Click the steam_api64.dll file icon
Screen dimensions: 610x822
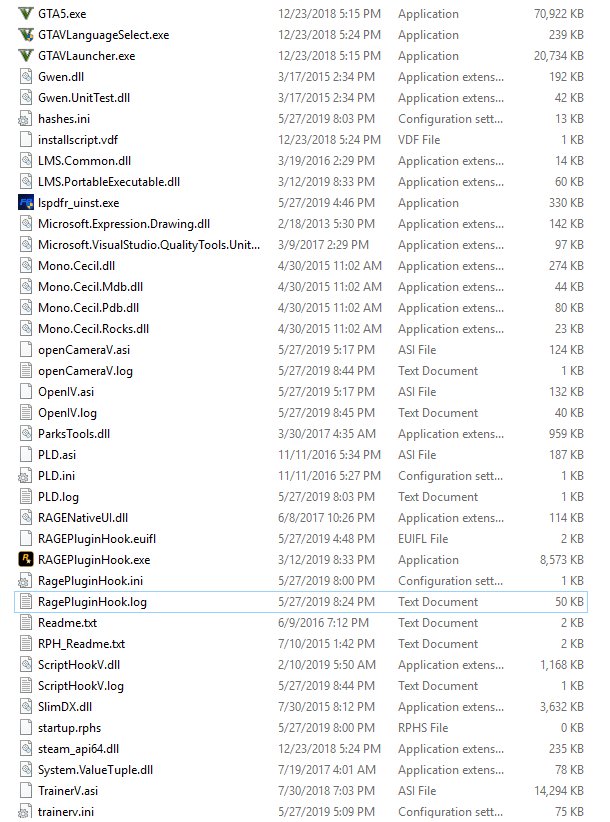[x=26, y=749]
